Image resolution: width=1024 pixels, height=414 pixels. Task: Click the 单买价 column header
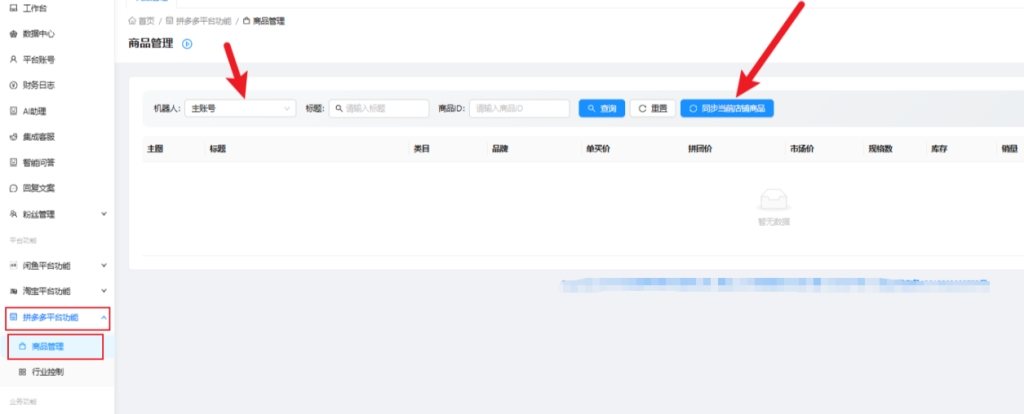pyautogui.click(x=598, y=149)
